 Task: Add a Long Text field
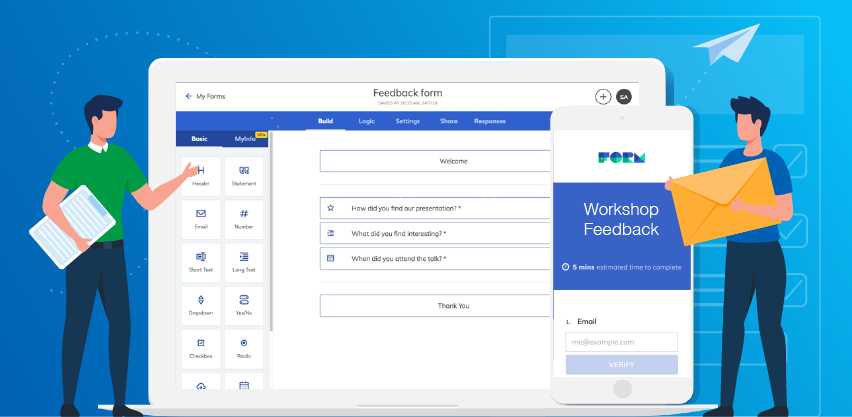coord(244,263)
